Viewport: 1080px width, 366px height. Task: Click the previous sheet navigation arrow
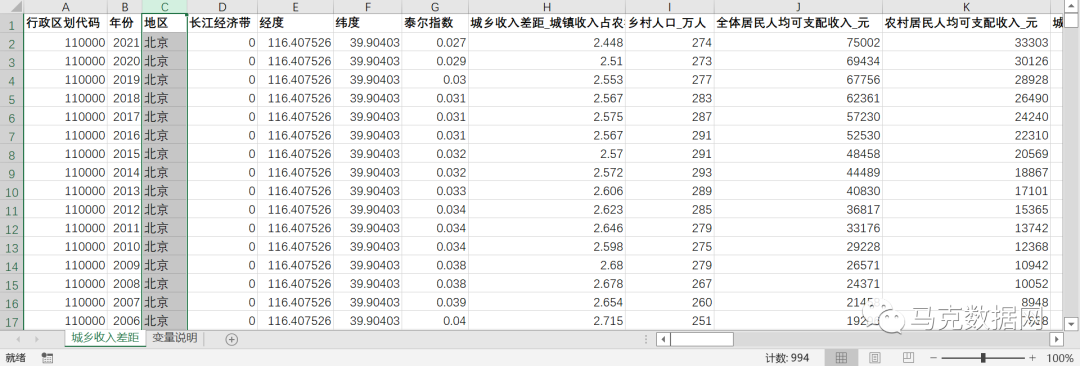click(x=19, y=339)
